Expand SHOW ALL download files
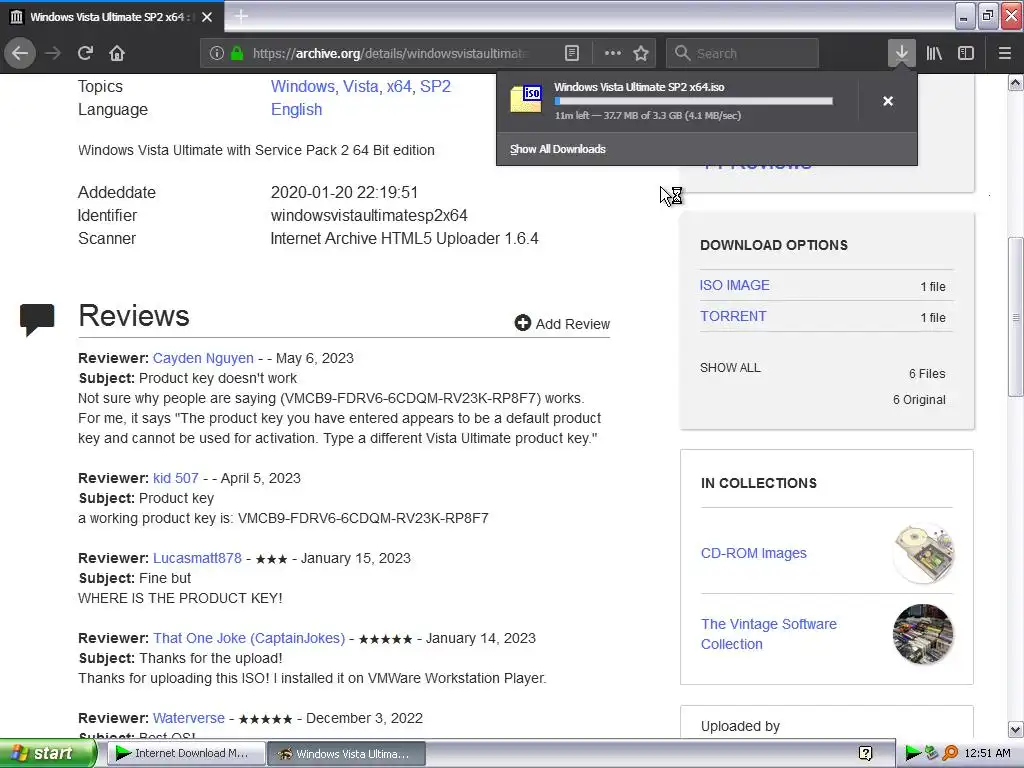Screen dimensions: 1024x768 click(730, 368)
